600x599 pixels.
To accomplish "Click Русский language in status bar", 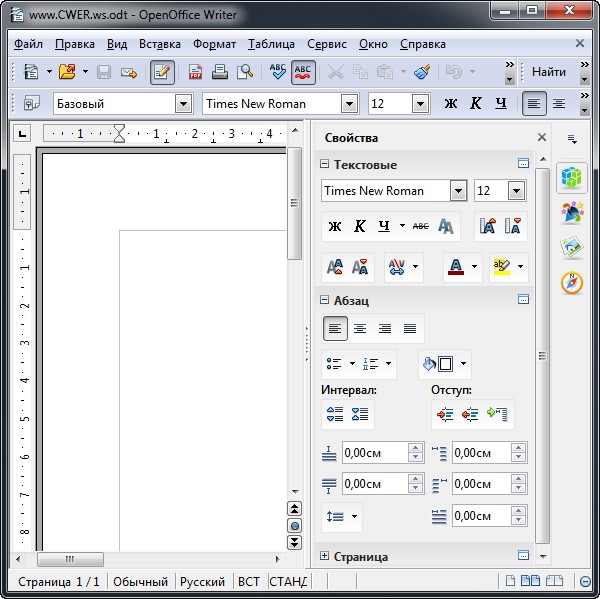I will [x=203, y=581].
